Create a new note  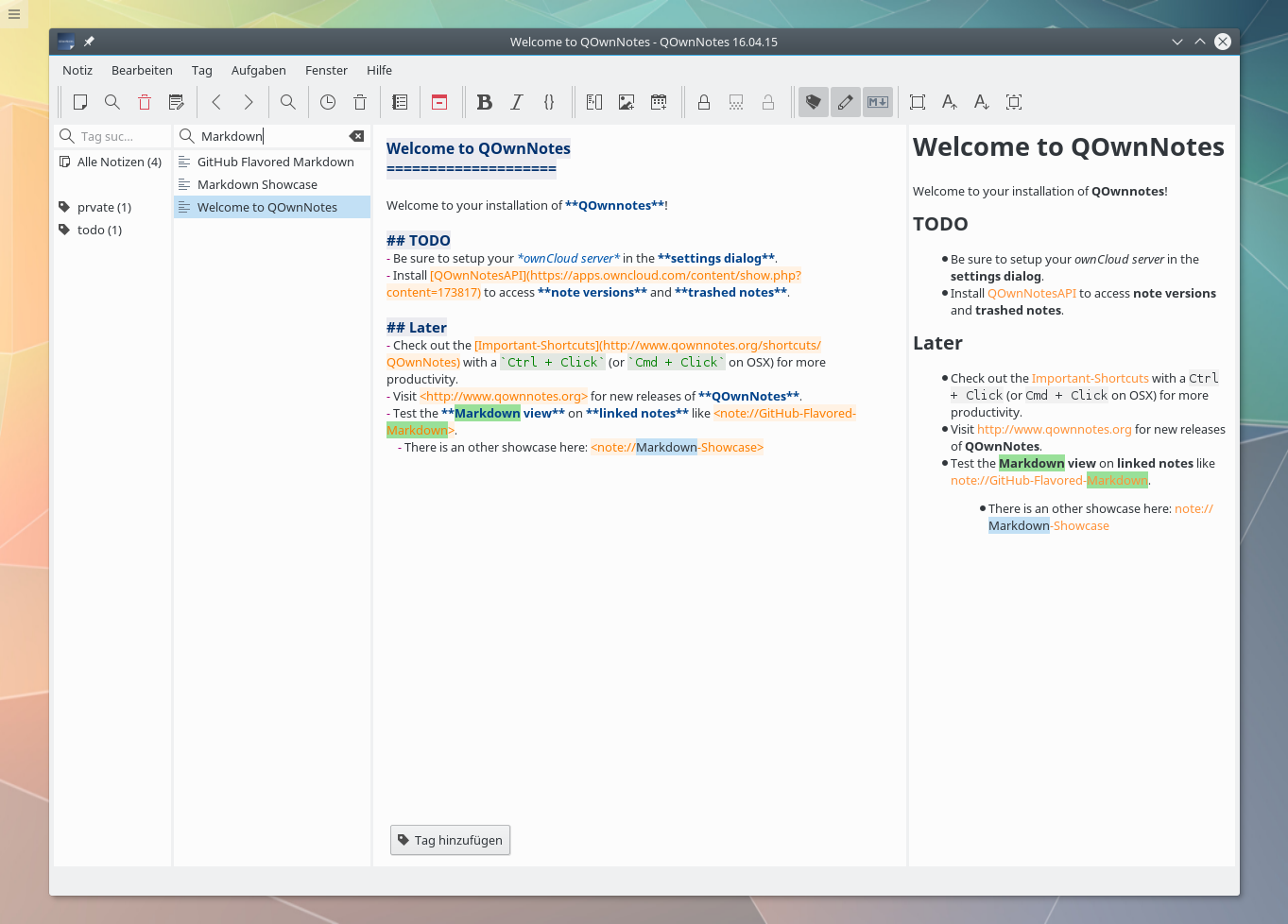[80, 102]
